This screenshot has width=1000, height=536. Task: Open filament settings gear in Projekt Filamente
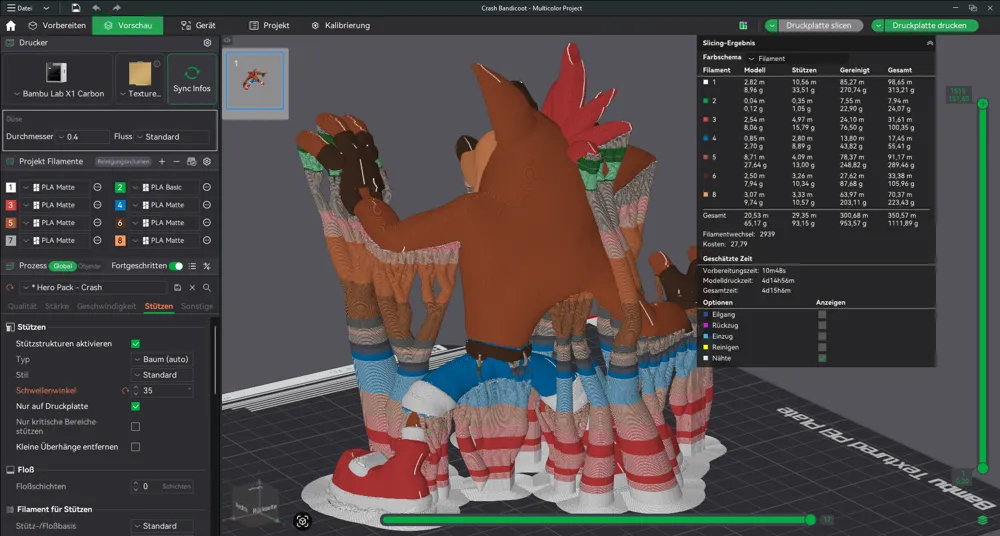point(207,161)
